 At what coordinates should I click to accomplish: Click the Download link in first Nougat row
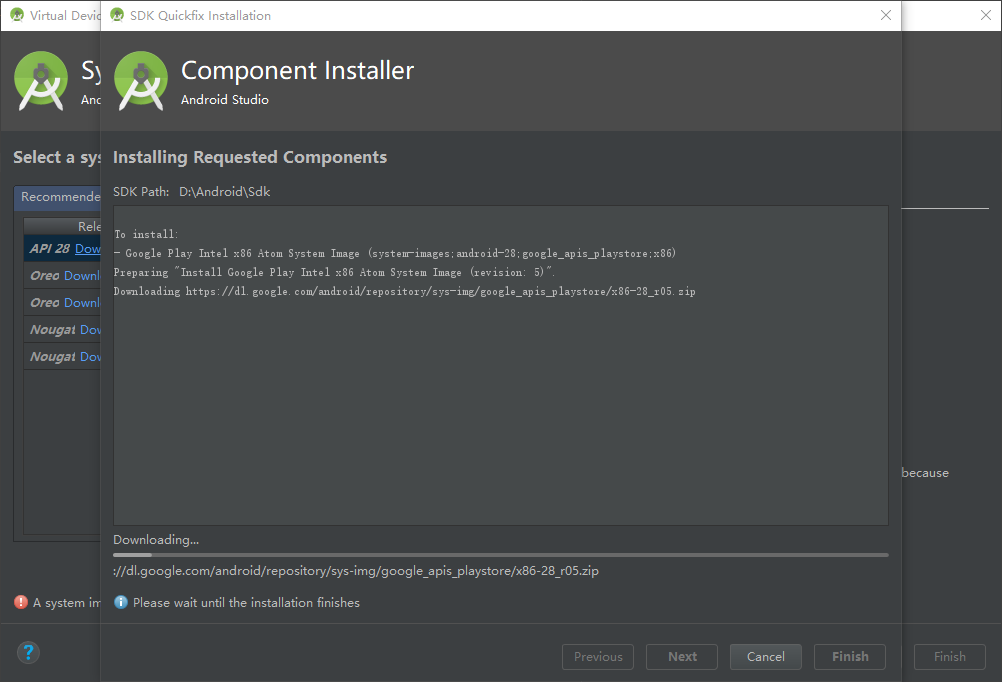coord(90,330)
